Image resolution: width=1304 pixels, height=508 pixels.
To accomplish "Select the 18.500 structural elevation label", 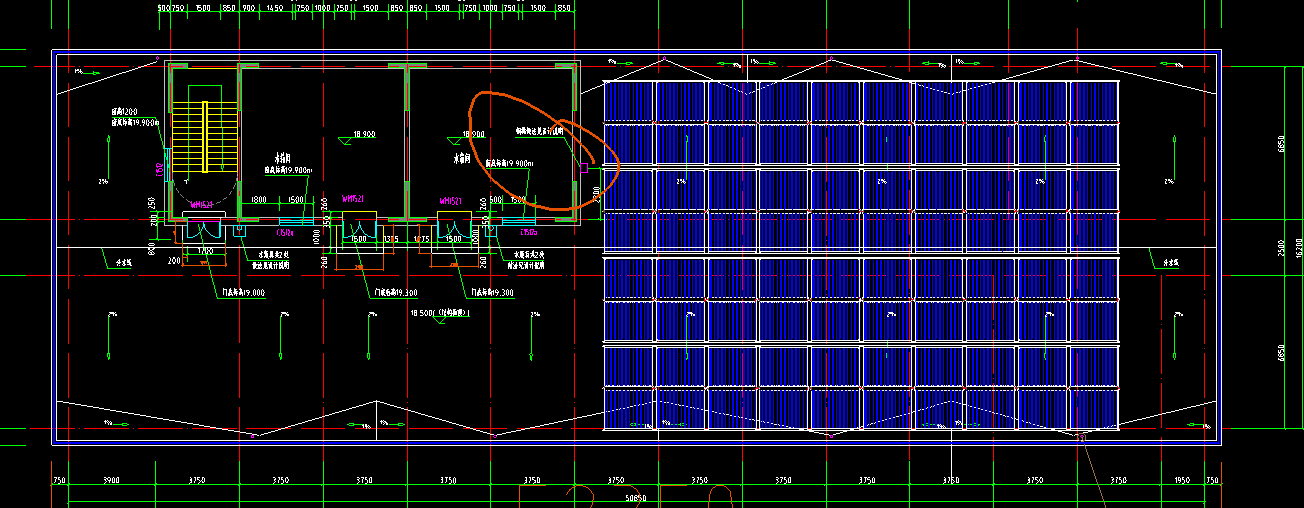I will tap(441, 313).
